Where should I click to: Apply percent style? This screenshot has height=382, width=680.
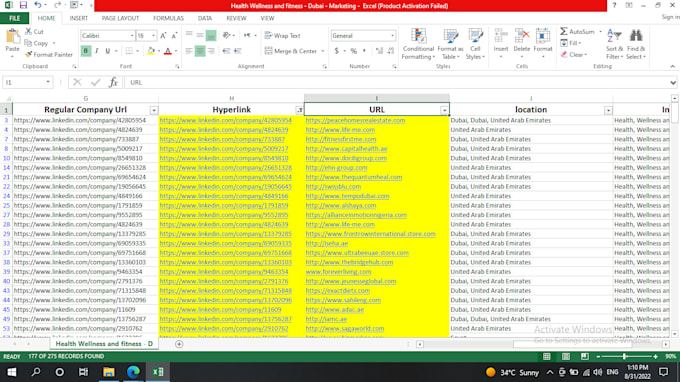coord(354,51)
